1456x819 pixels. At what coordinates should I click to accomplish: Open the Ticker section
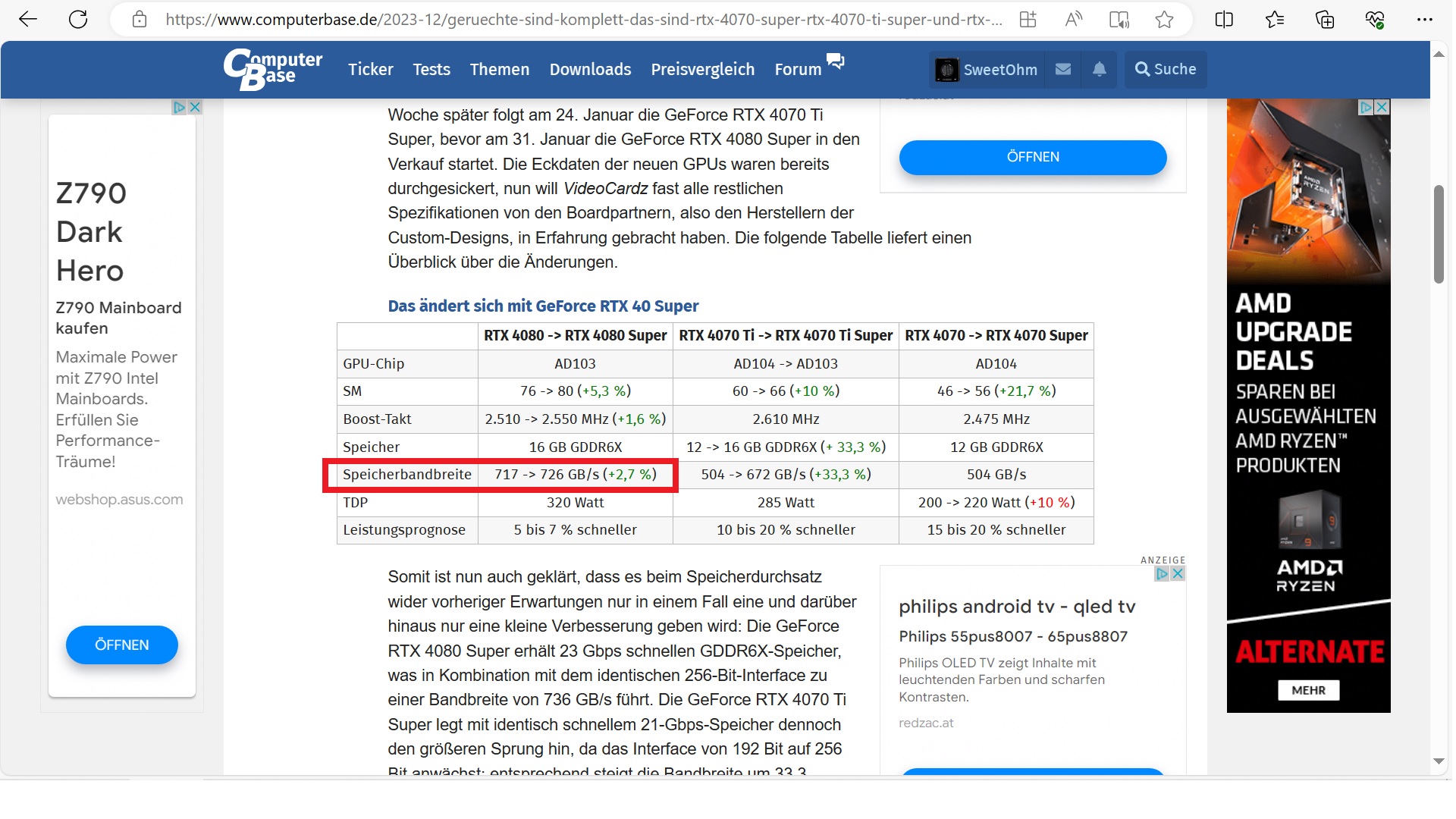point(371,70)
